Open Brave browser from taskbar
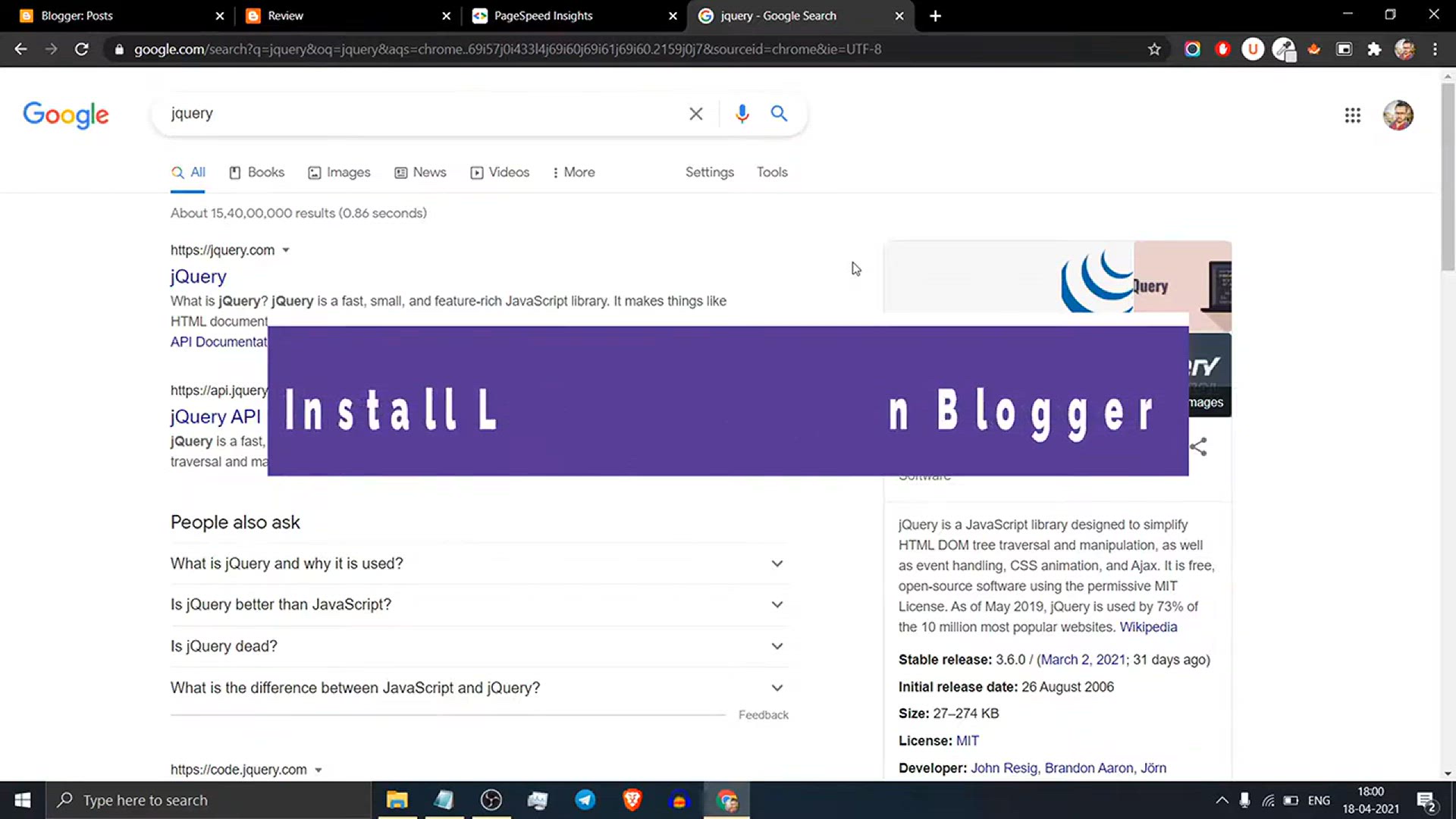Screen dimensions: 1456x819 point(632,800)
